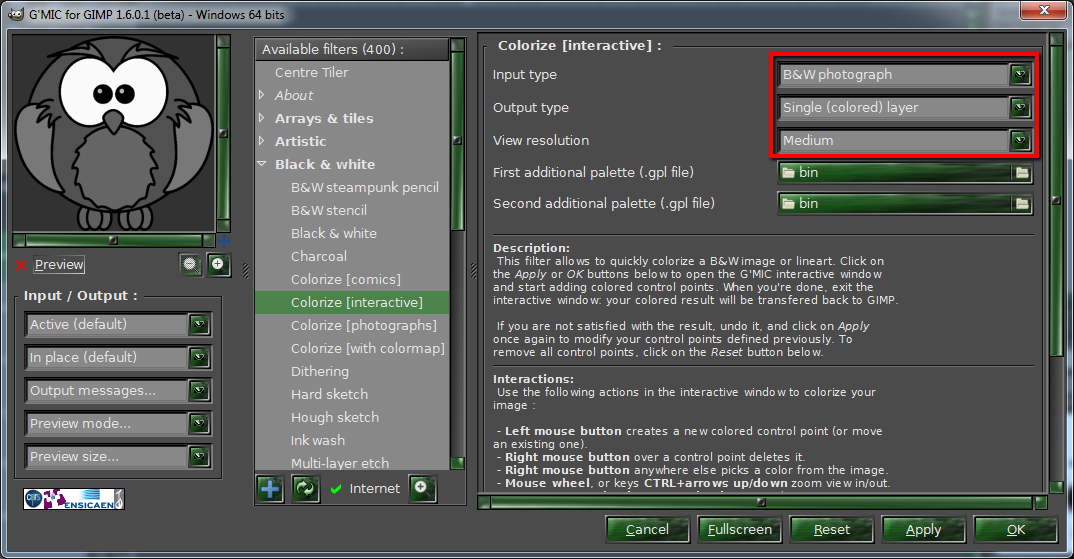Collapse the Black & white category
Image resolution: width=1074 pixels, height=559 pixels.
(262, 164)
